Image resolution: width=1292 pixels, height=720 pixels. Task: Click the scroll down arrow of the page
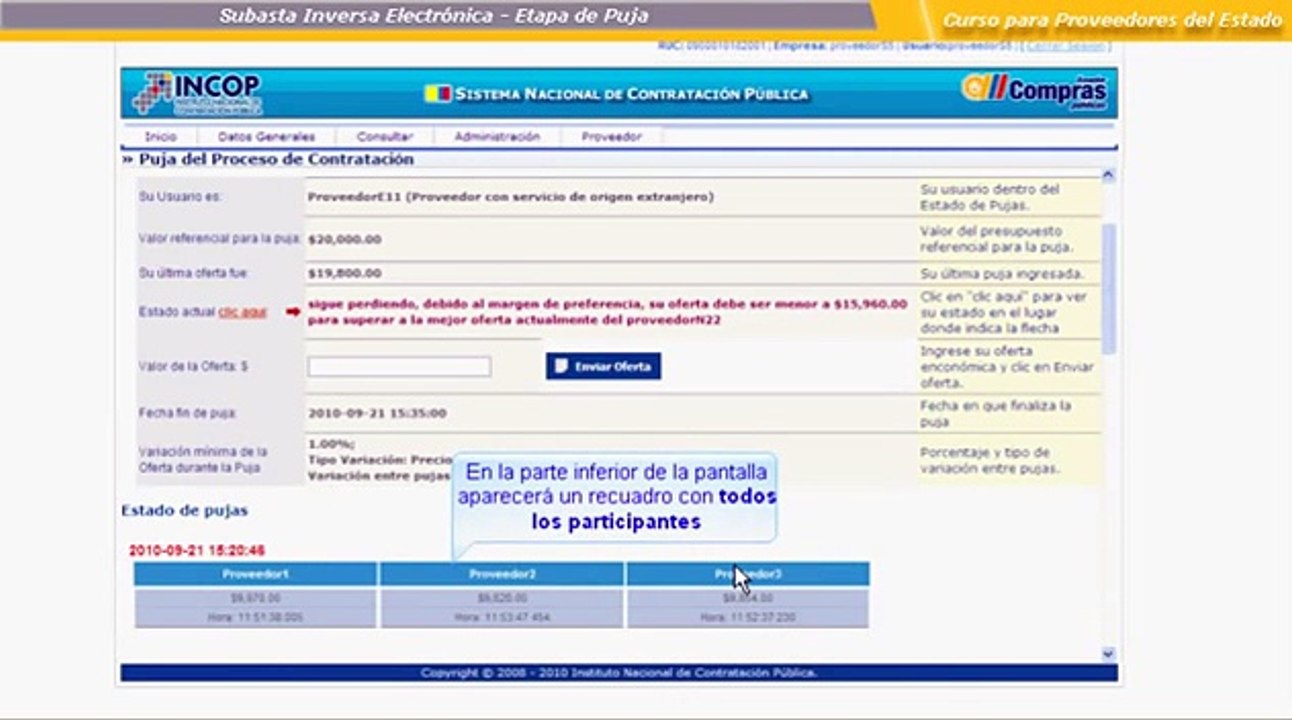pos(1108,654)
